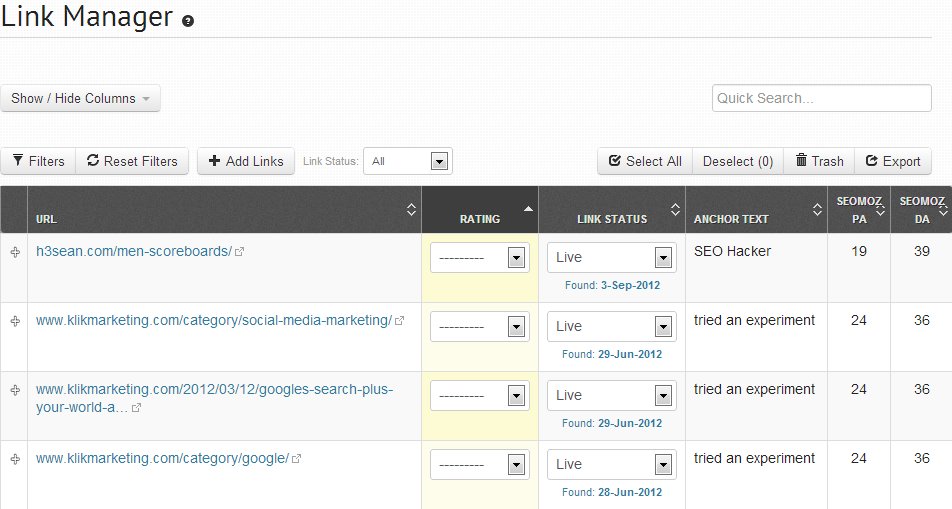The width and height of the screenshot is (952, 509).
Task: Click the help question mark icon
Action: click(188, 21)
